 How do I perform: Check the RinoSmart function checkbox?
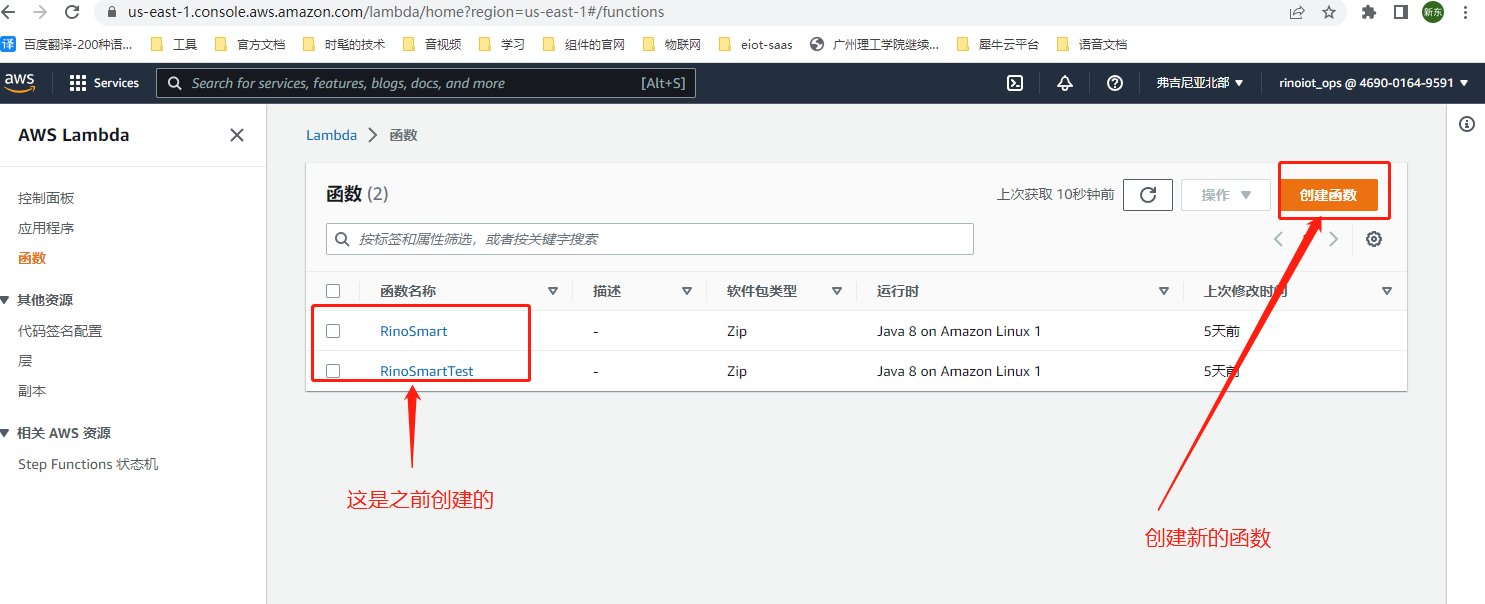(333, 331)
